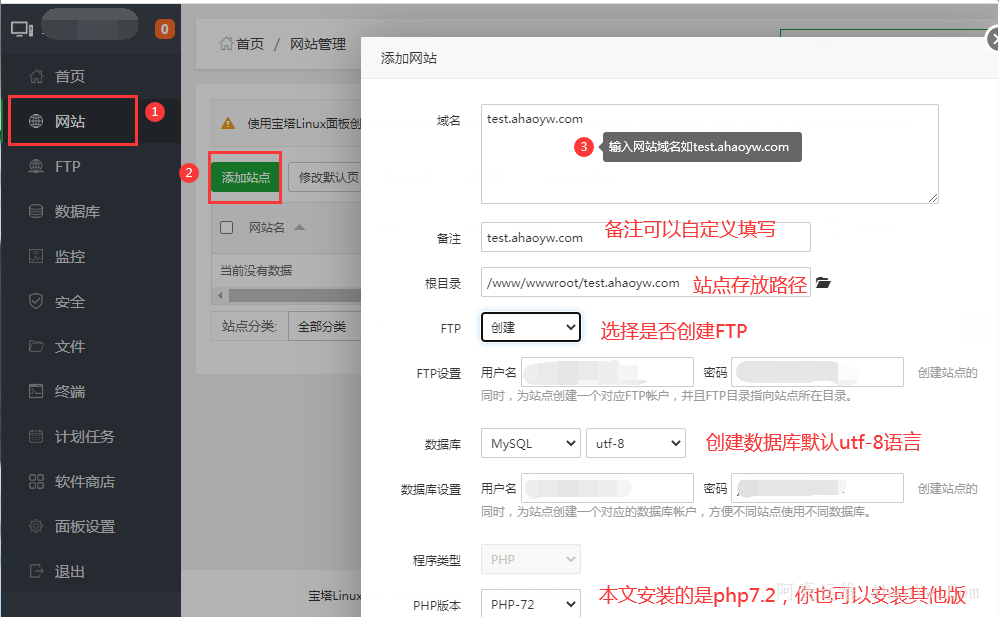
Task: Go to 面板设置 in the sidebar
Action: click(x=84, y=527)
